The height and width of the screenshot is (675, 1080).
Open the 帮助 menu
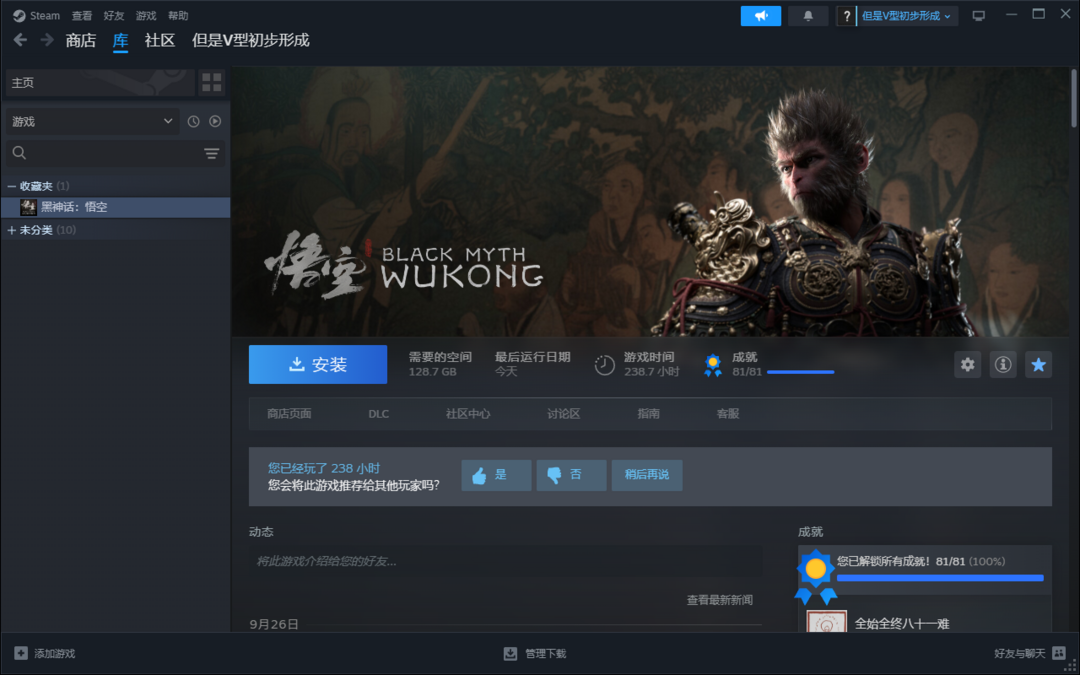point(178,15)
